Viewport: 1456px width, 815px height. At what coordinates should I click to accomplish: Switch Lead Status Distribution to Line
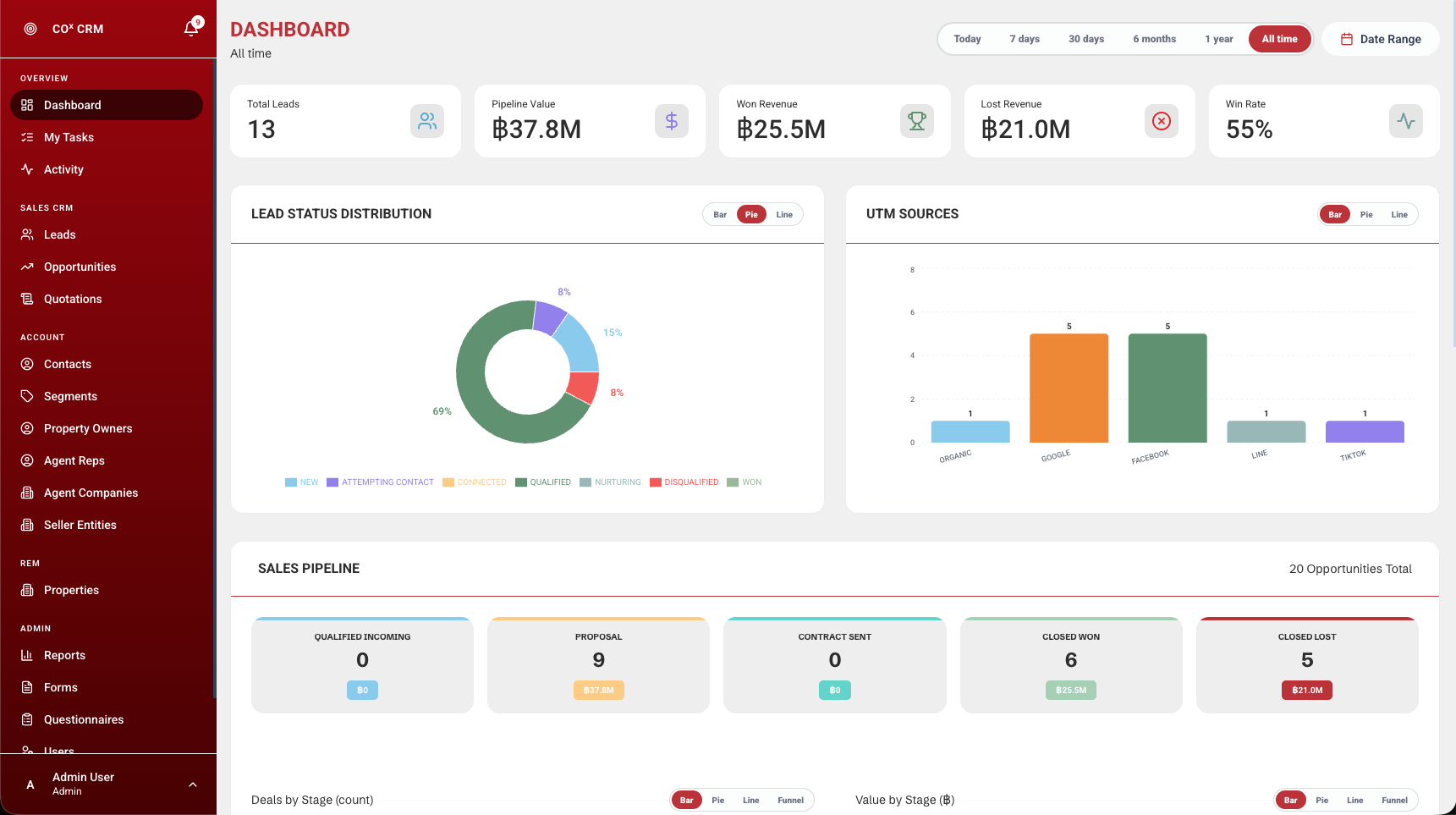784,215
